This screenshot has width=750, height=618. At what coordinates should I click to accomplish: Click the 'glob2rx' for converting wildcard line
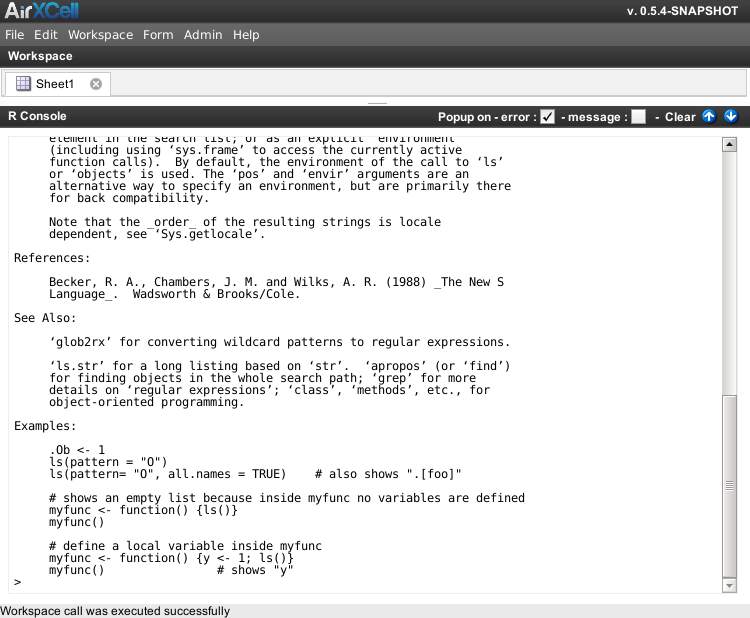click(x=279, y=342)
